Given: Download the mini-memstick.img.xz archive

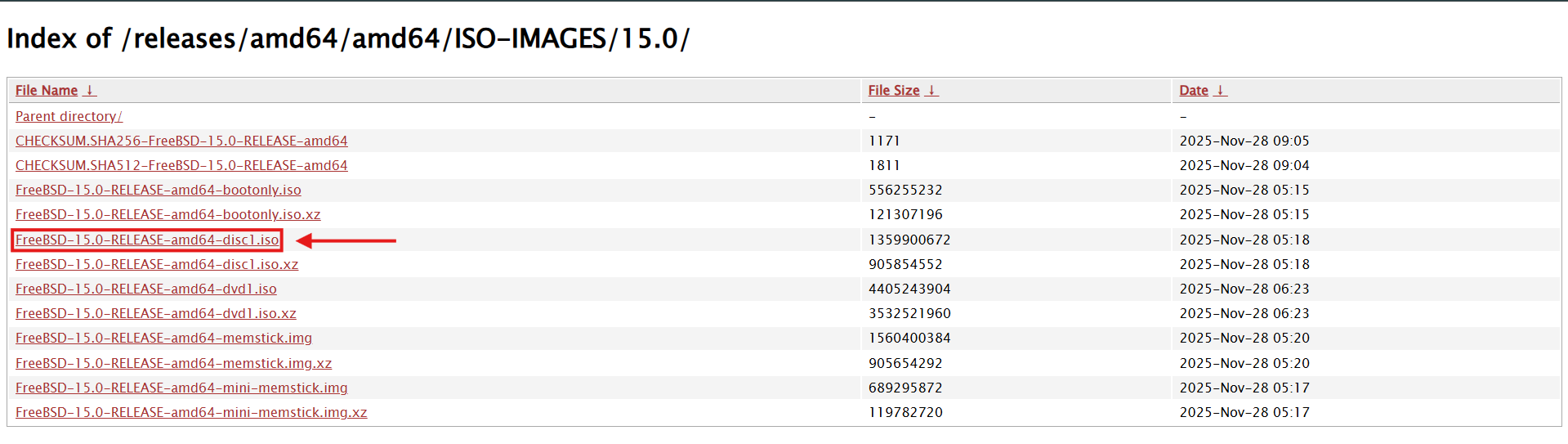Looking at the screenshot, I should click(191, 412).
